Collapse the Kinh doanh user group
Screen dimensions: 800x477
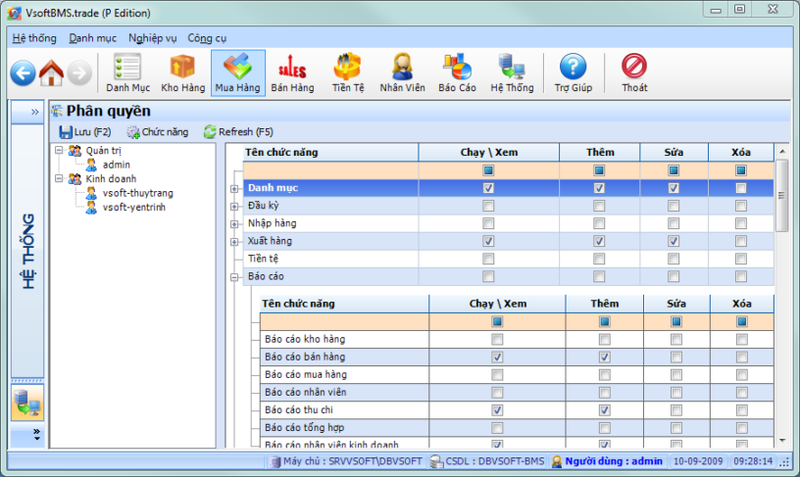[x=59, y=179]
